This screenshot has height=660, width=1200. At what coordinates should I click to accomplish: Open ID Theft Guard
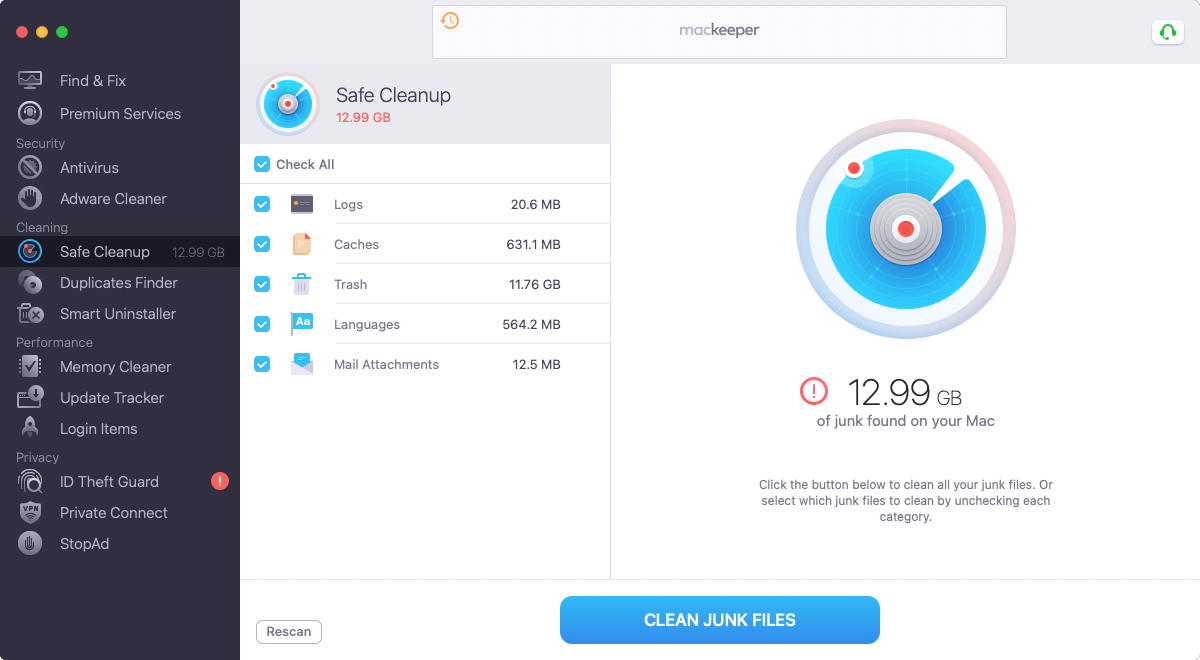coord(110,481)
